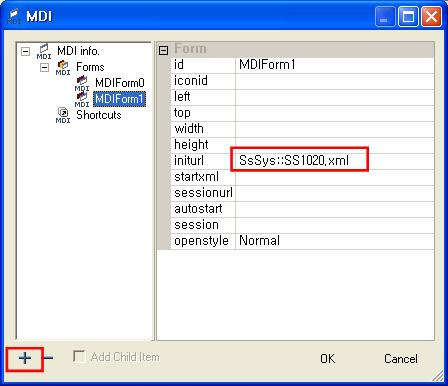448x386 pixels.
Task: Click the top value field
Action: click(x=335, y=113)
